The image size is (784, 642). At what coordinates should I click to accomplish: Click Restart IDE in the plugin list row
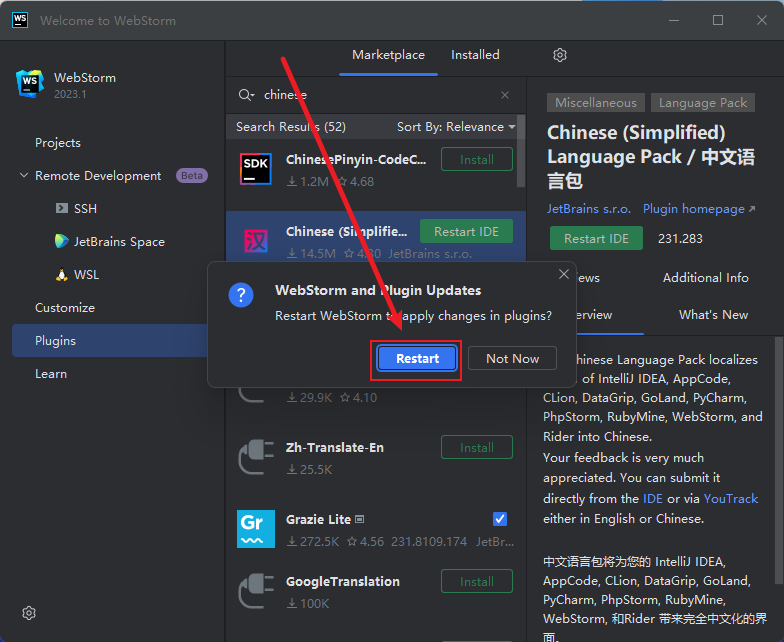tap(466, 232)
